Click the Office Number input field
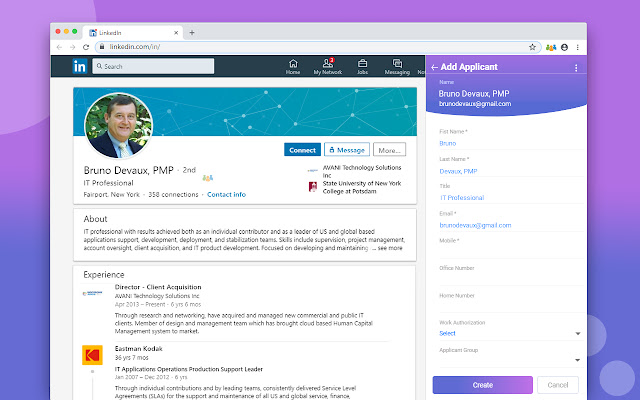The height and width of the screenshot is (400, 640). pyautogui.click(x=510, y=279)
